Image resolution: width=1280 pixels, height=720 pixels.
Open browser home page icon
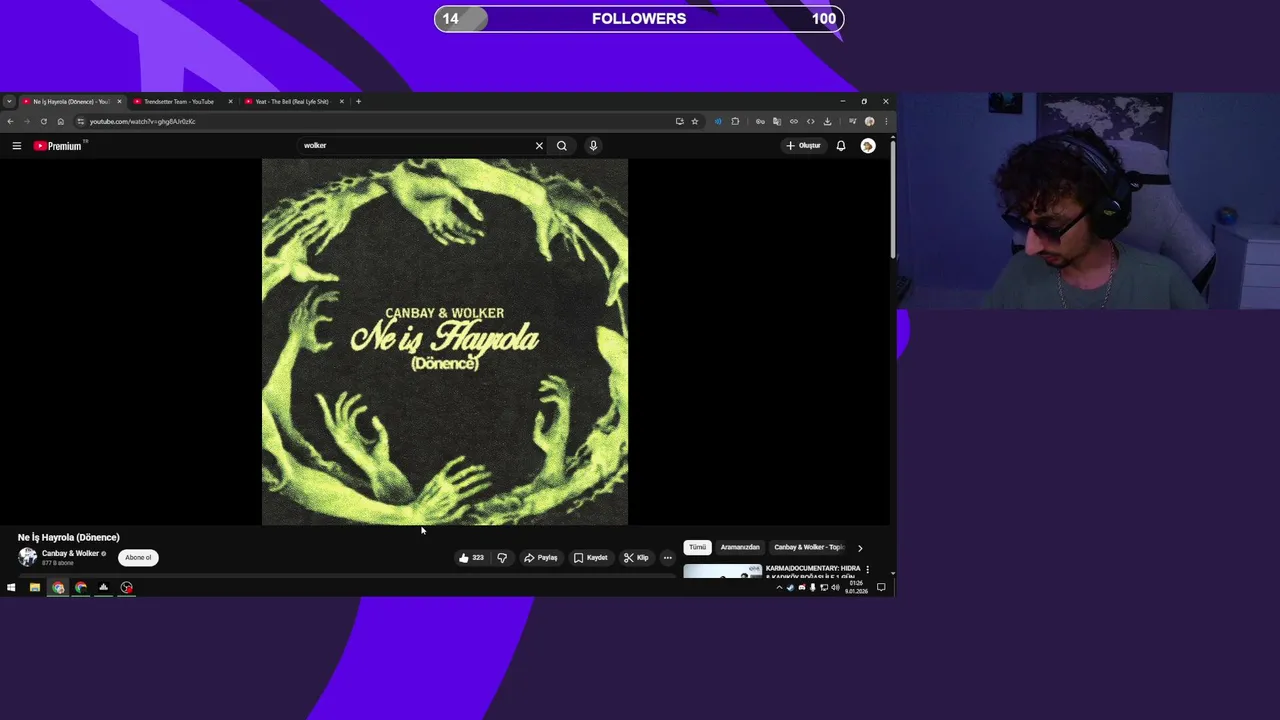click(x=60, y=122)
